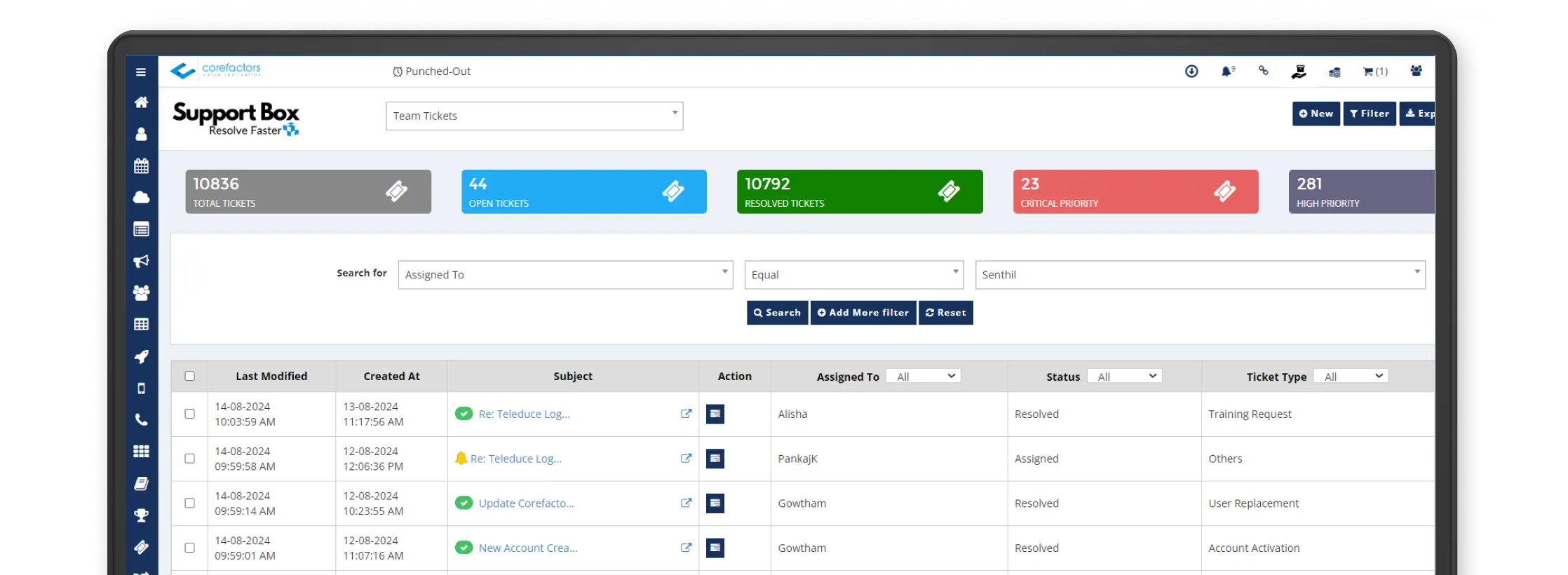
Task: Open the Assigned To column All filter
Action: (923, 377)
